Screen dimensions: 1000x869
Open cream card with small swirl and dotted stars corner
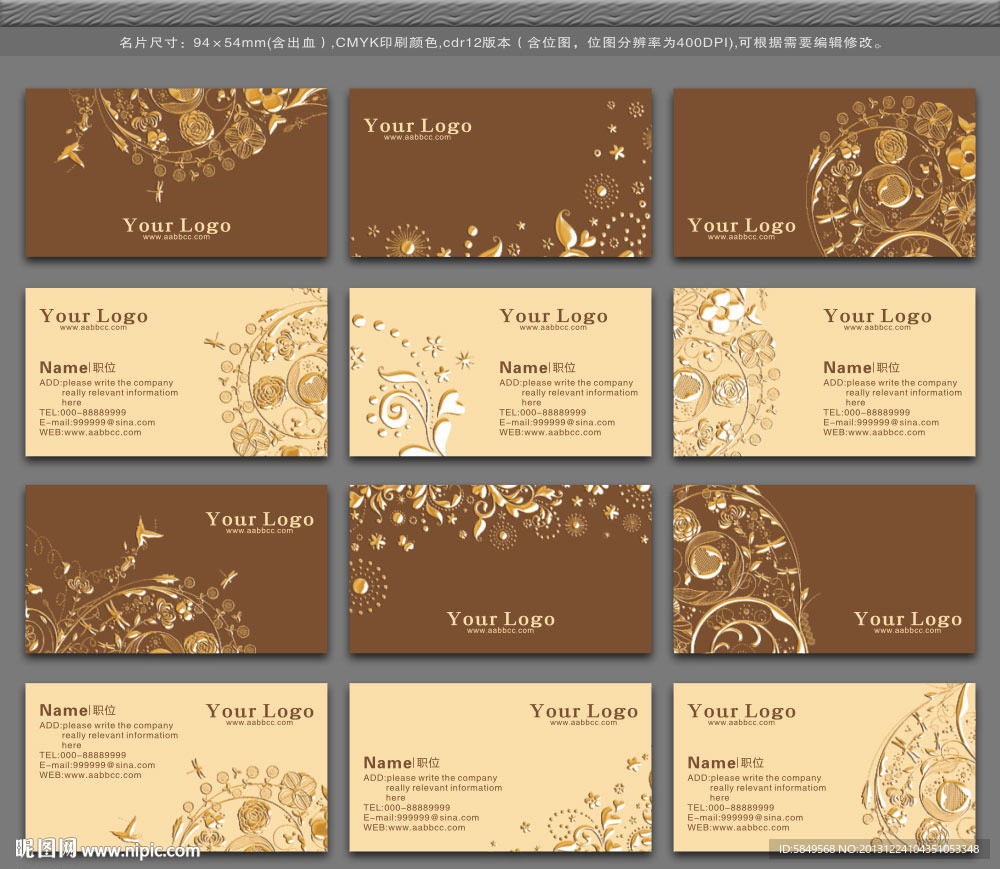pyautogui.click(x=501, y=767)
